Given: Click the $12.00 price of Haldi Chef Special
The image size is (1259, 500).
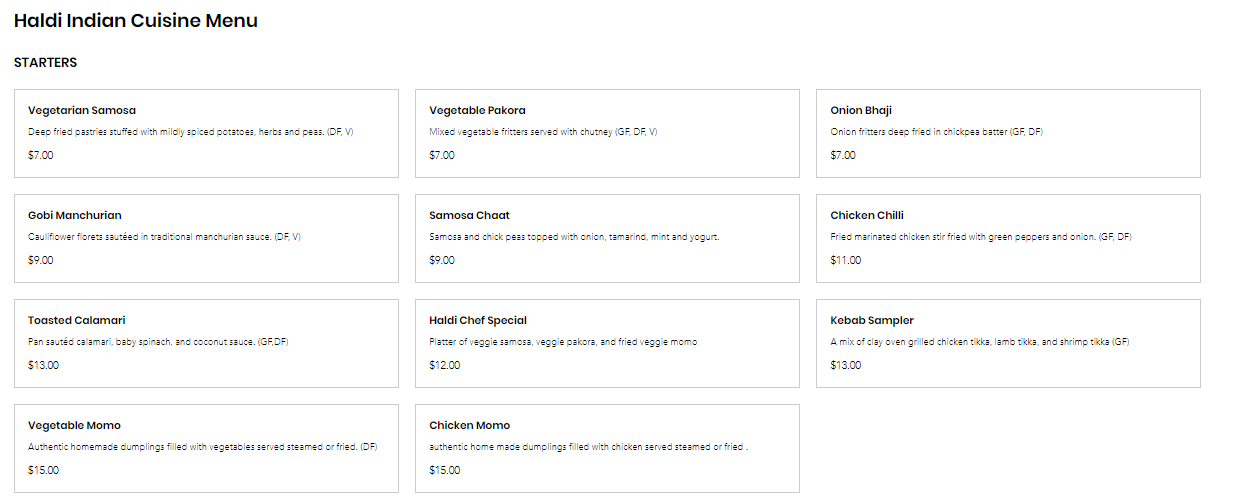Looking at the screenshot, I should tap(445, 365).
